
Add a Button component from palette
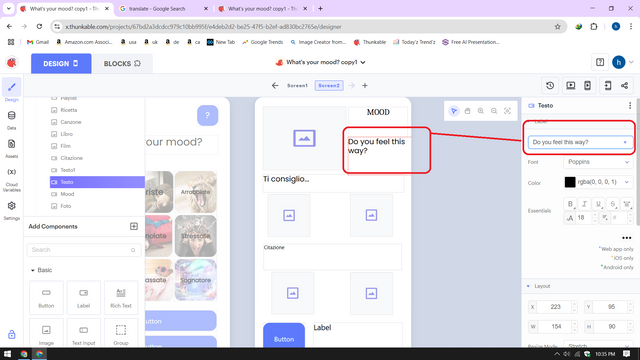[x=46, y=298]
